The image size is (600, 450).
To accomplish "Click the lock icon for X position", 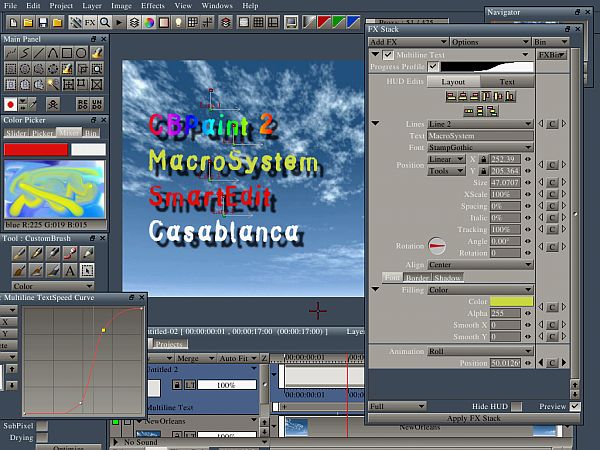I will coord(483,159).
